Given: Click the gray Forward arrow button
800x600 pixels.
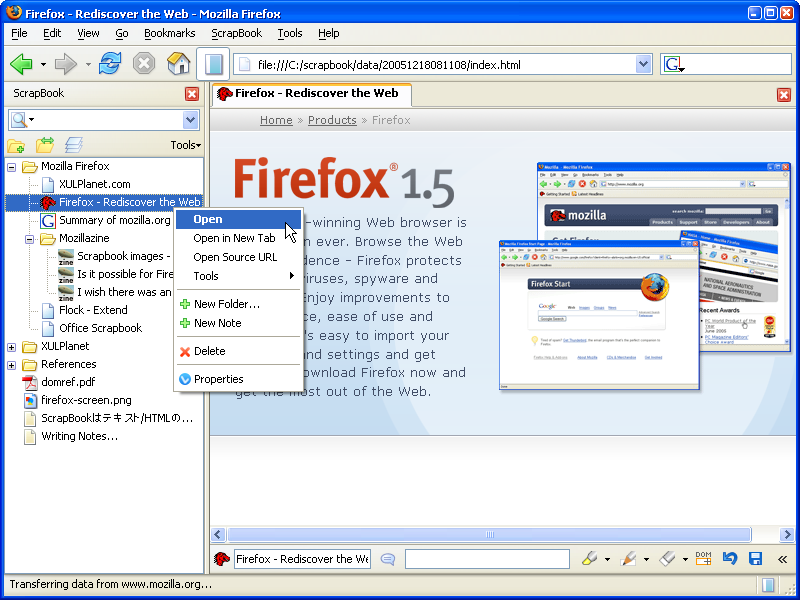Looking at the screenshot, I should click(66, 64).
